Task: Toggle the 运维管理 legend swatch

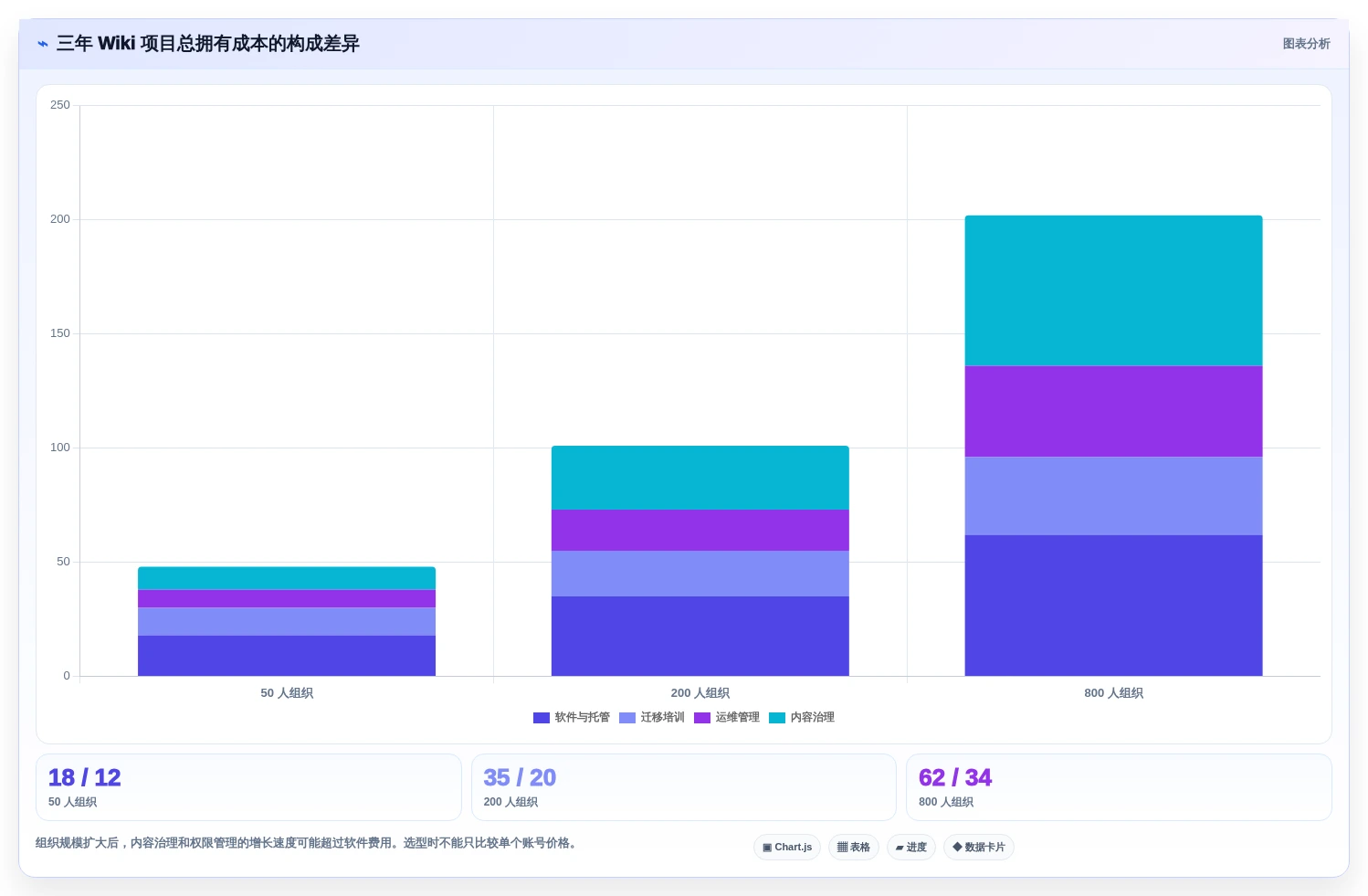Action: (x=702, y=718)
